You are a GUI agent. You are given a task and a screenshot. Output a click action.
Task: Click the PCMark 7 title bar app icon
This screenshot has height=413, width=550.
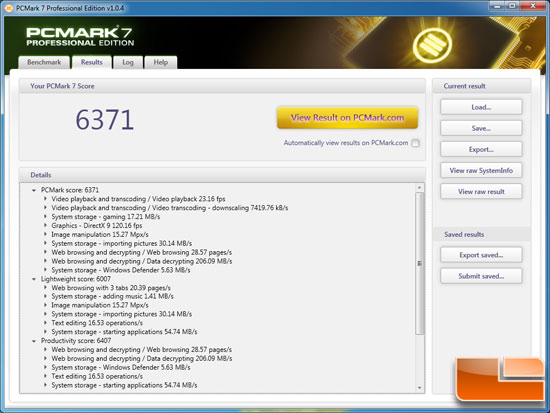[x=8, y=8]
